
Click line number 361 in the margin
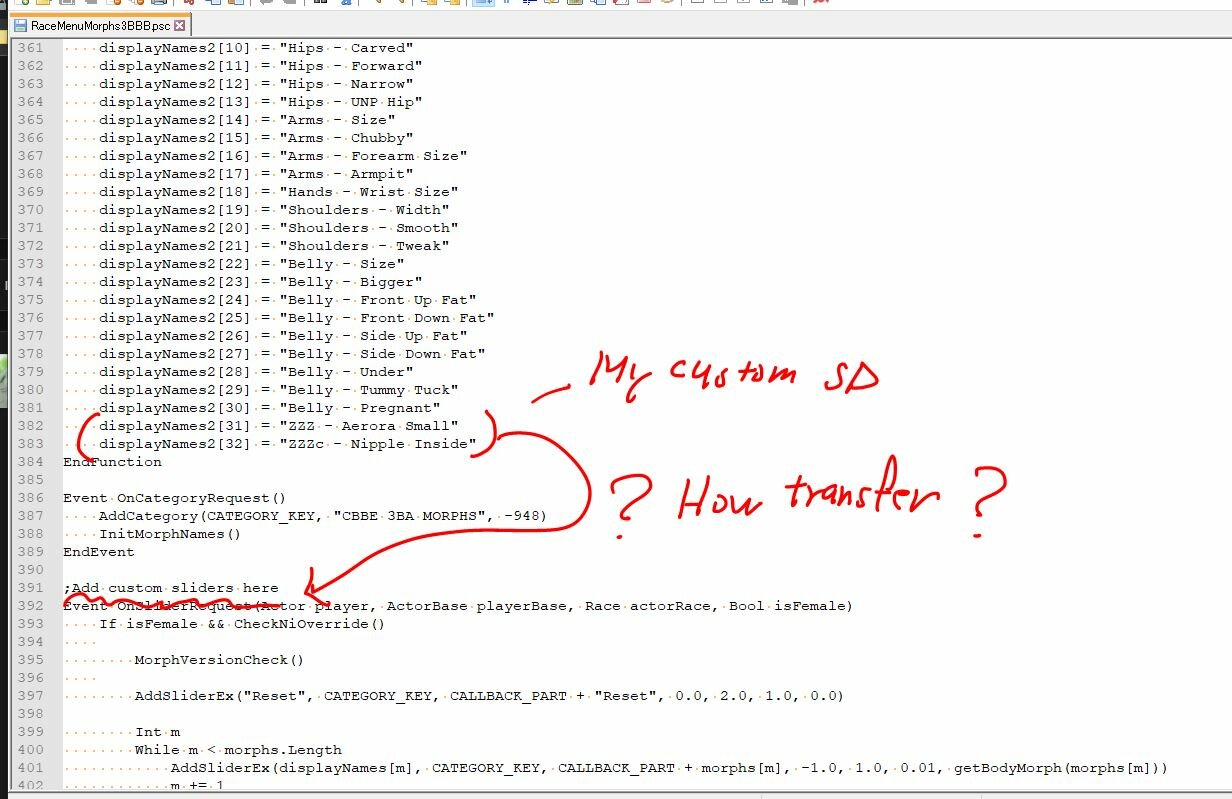(31, 48)
